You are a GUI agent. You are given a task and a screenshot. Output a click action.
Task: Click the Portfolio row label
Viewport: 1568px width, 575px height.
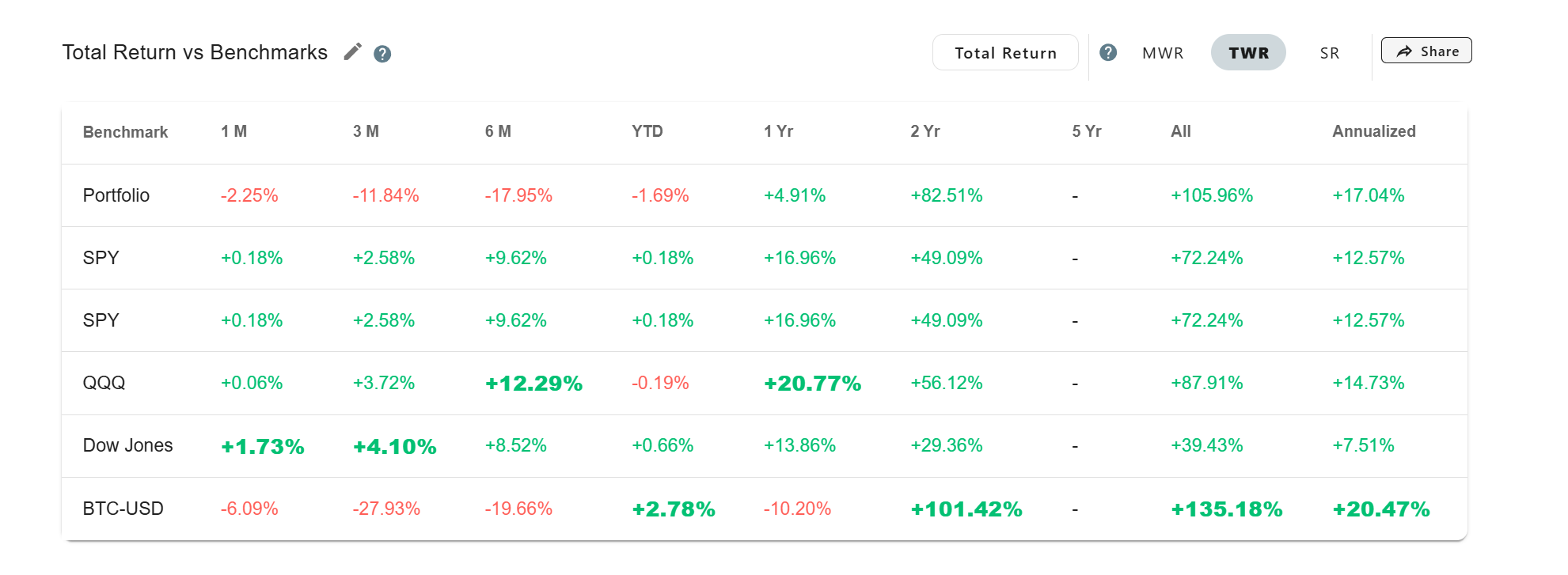pos(116,195)
